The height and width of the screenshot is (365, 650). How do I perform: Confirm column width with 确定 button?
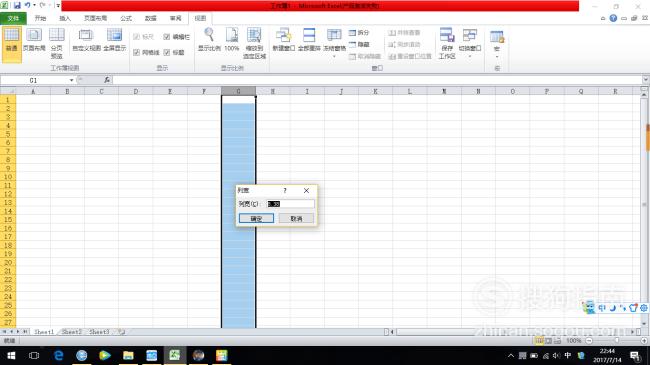click(256, 218)
